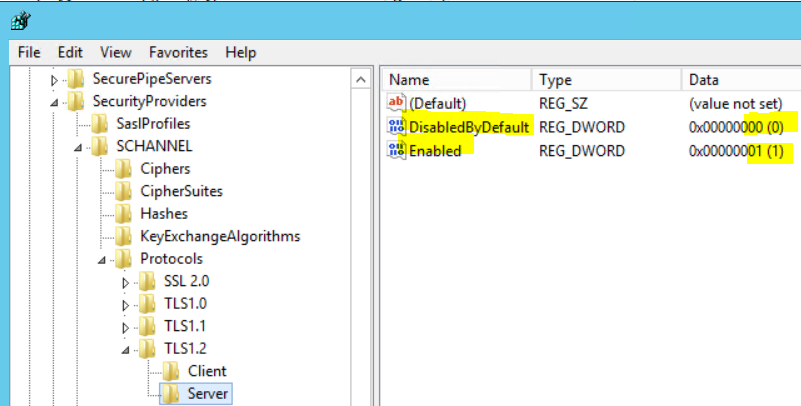
Task: Click the tree pane scroll-up arrow
Action: click(361, 80)
